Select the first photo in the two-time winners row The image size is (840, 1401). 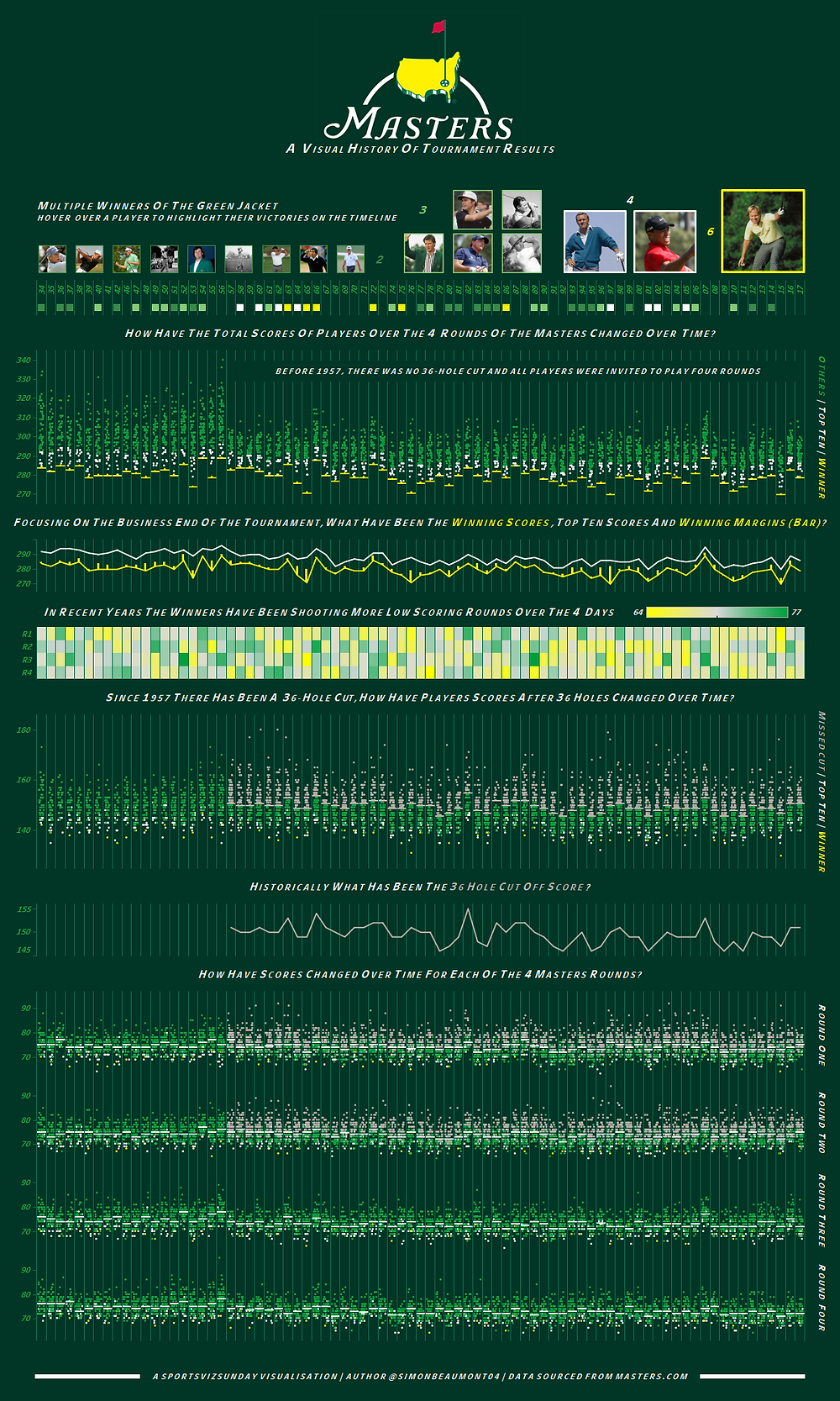point(52,259)
